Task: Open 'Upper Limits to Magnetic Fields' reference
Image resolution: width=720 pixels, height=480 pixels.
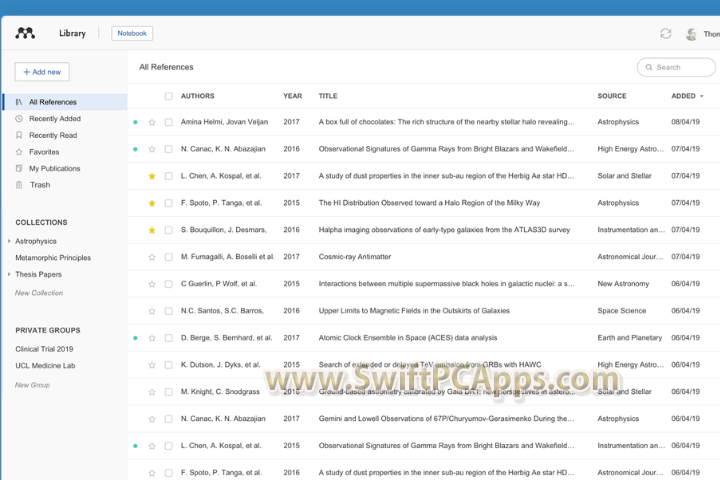Action: click(414, 311)
